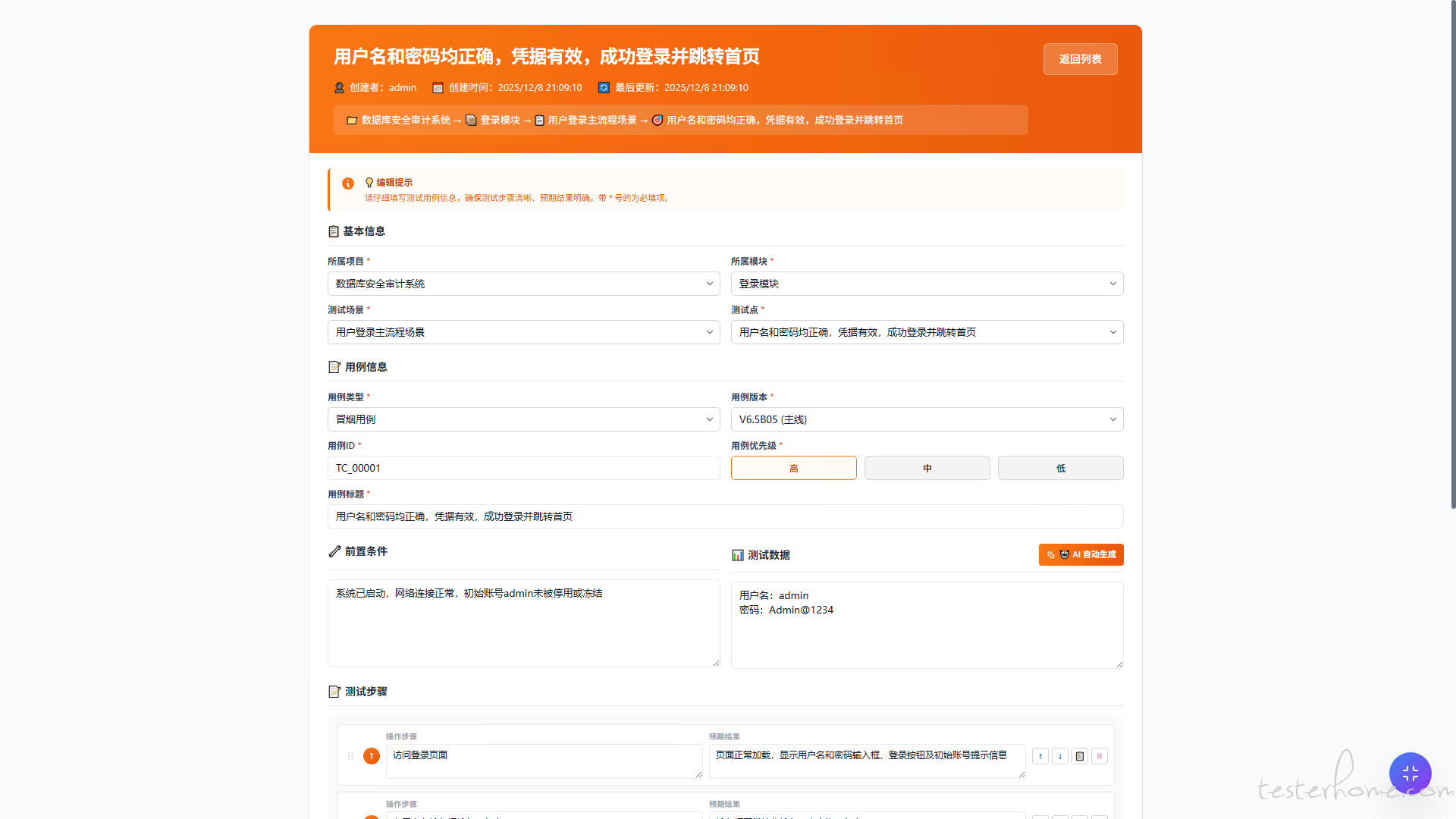Click 登录模块 in the breadcrumb path
Screen dimensions: 1456x819
500,120
